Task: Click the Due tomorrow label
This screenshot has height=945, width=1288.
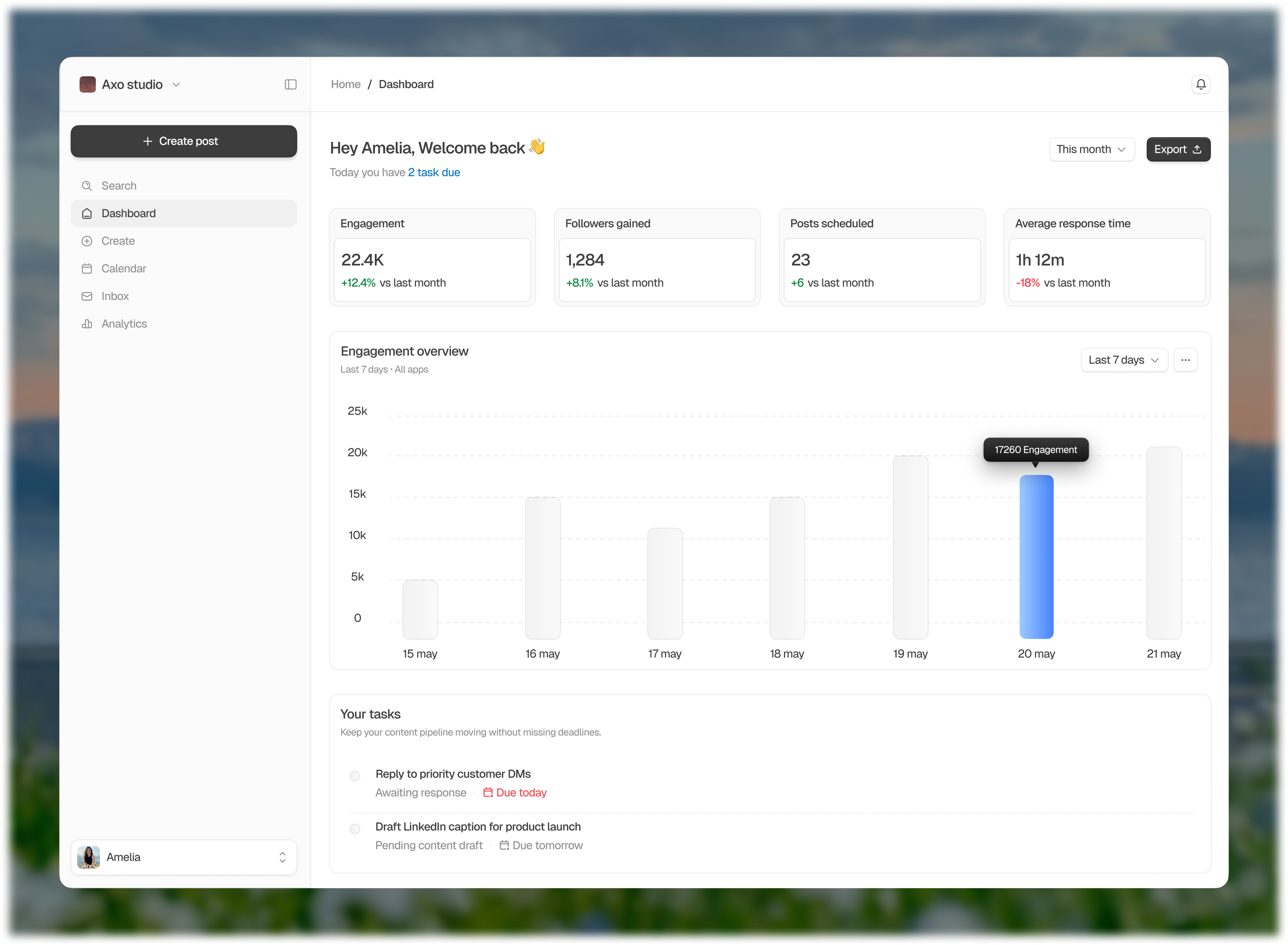Action: pos(548,846)
